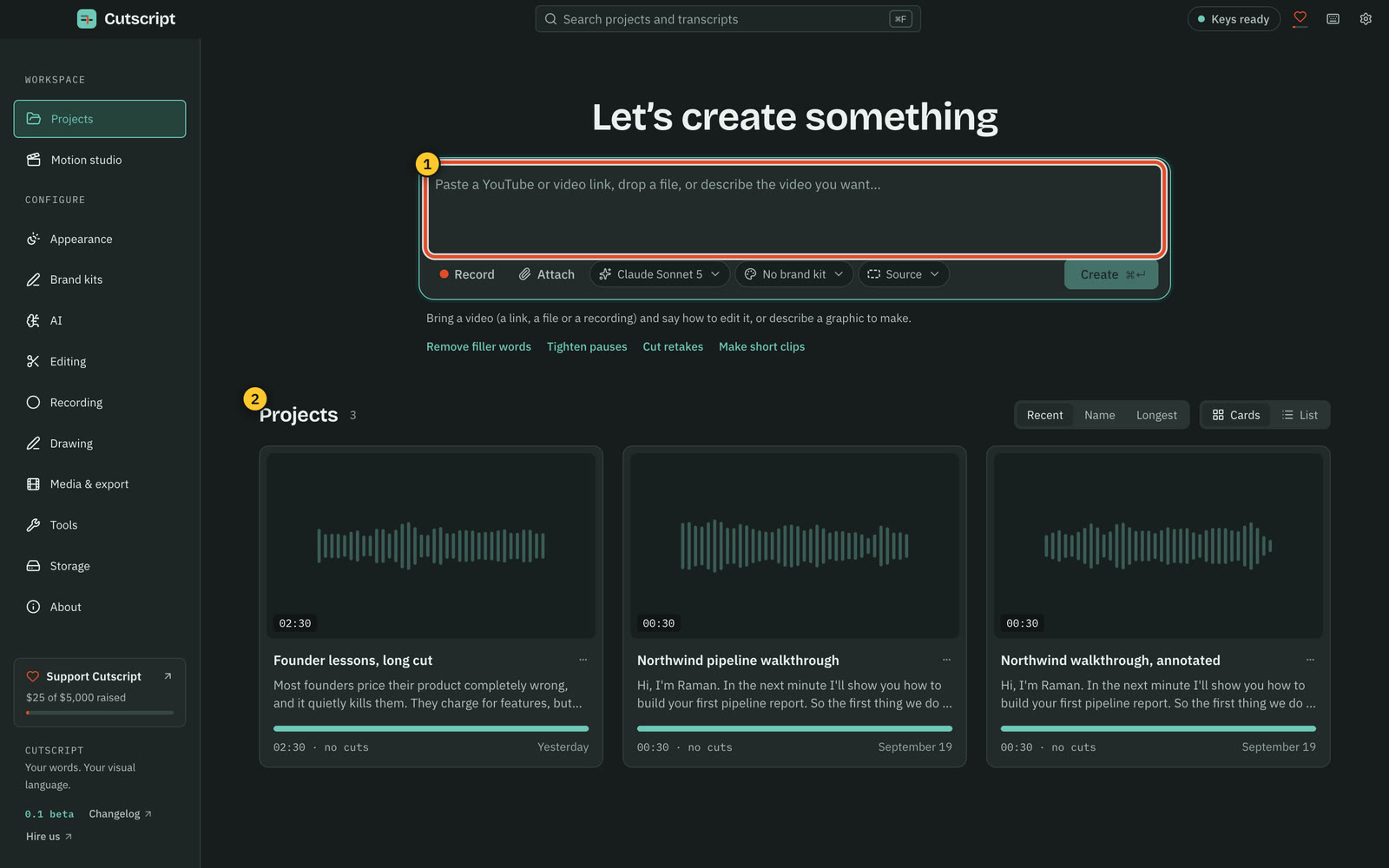Click Cut retakes suggestion
1389x868 pixels.
673,346
